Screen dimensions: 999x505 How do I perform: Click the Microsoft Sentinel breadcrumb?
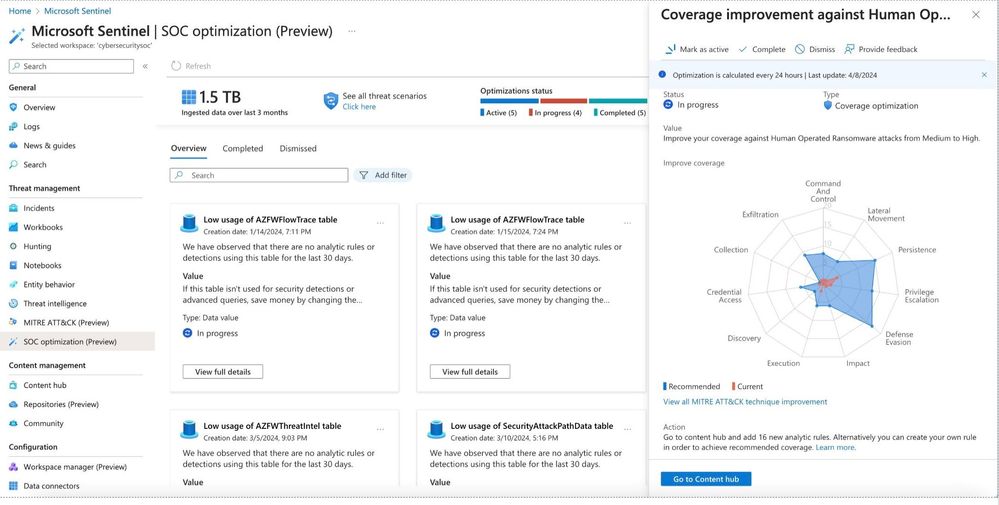pos(77,11)
